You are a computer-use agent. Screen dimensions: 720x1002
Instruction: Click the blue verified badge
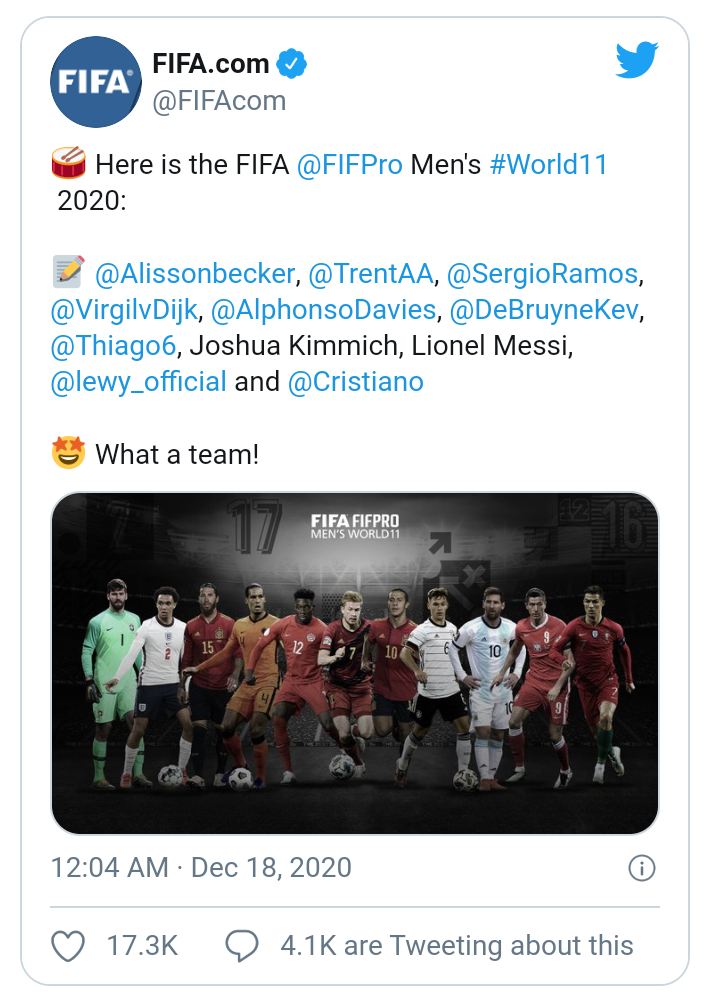coord(291,65)
